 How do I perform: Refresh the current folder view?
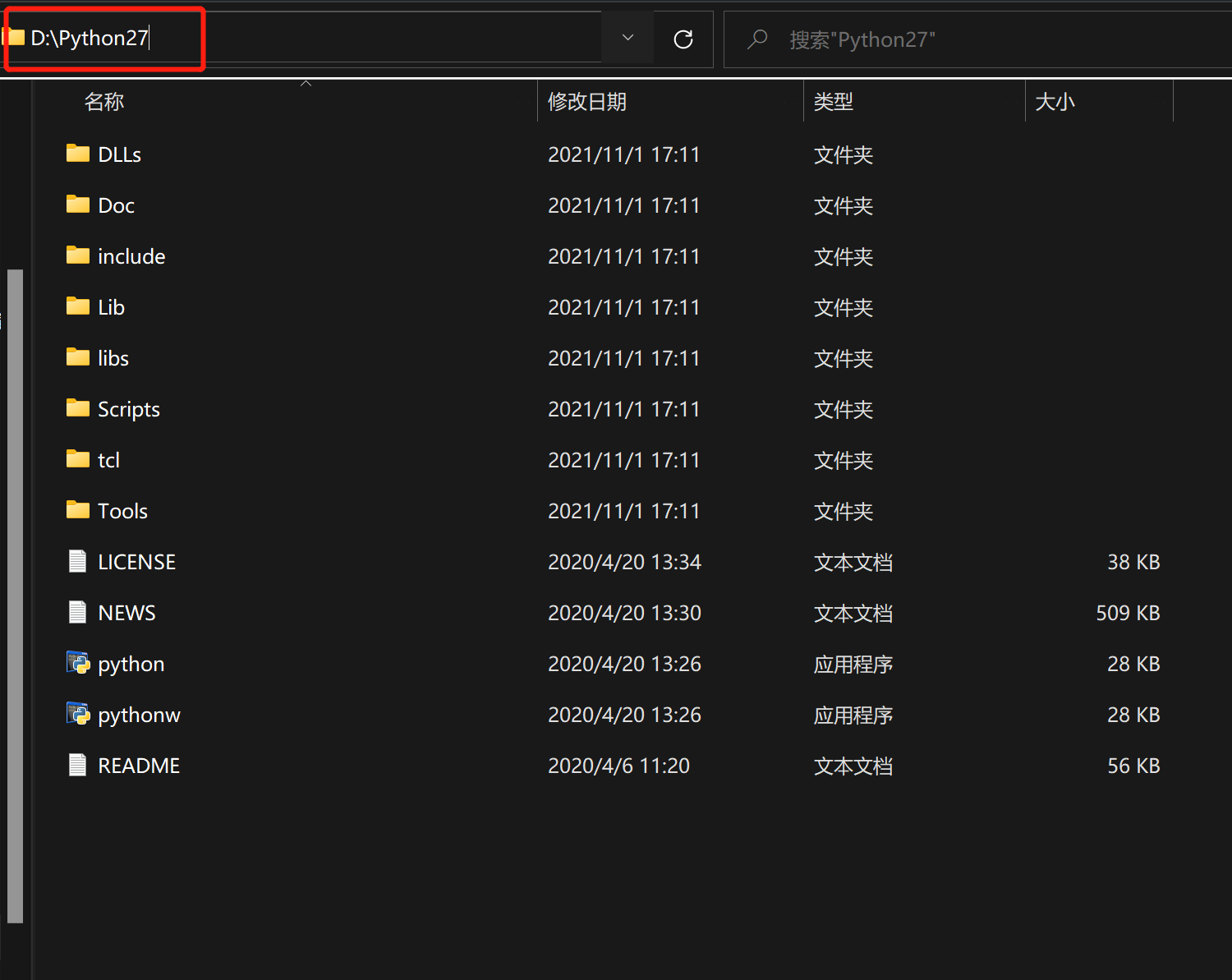tap(683, 39)
